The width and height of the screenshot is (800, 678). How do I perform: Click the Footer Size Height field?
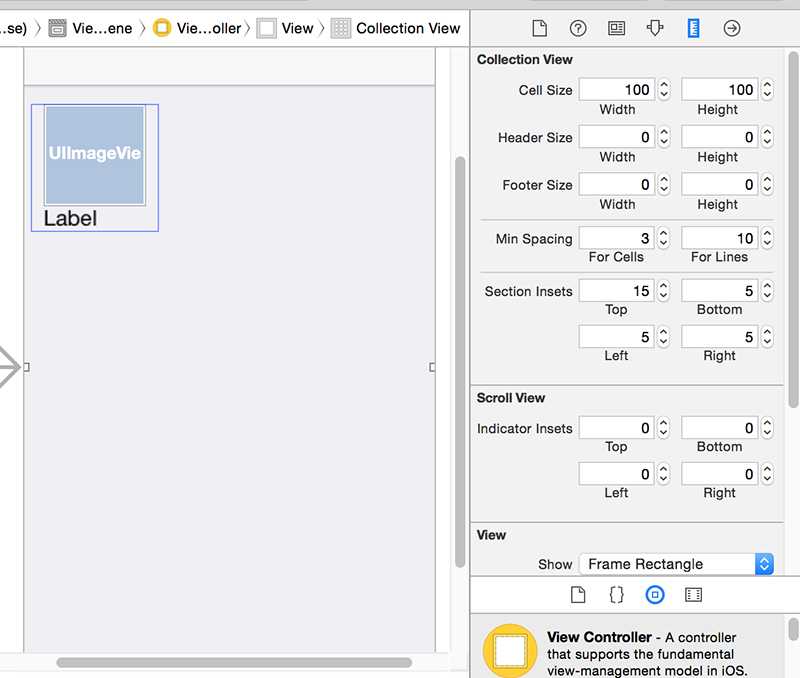719,185
